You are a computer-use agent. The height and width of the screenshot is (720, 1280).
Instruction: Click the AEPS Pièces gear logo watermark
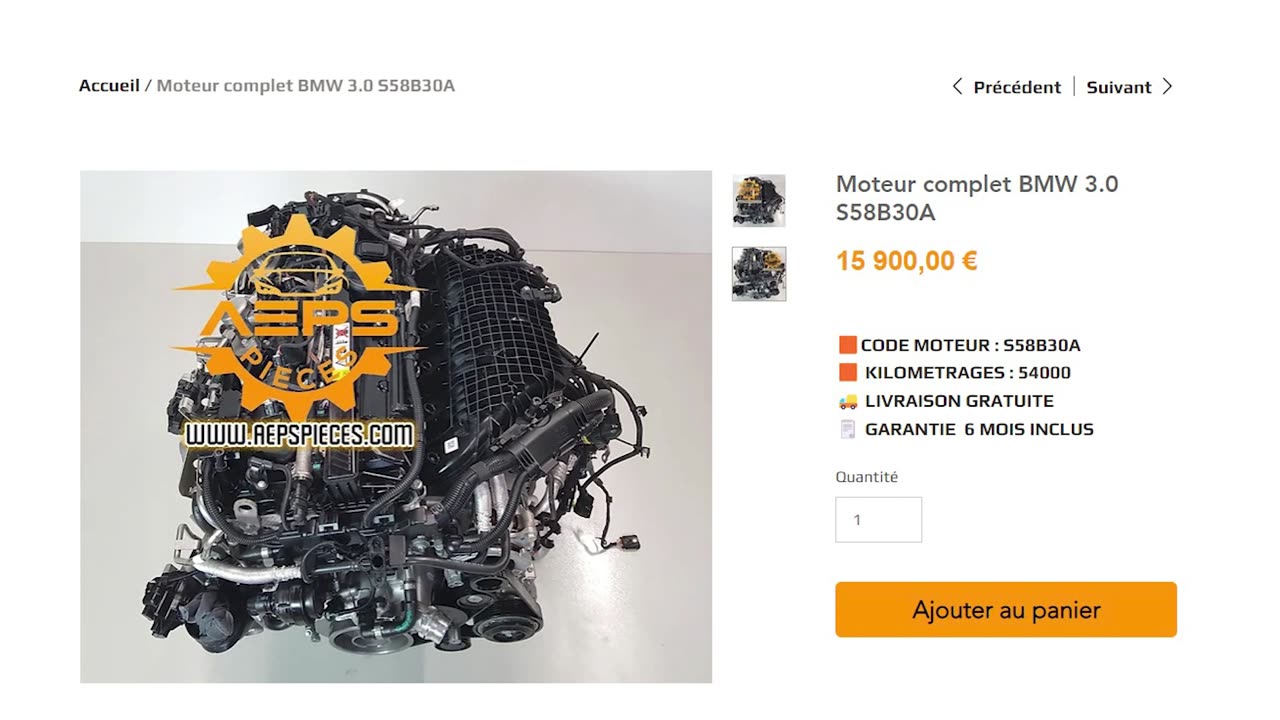(300, 316)
